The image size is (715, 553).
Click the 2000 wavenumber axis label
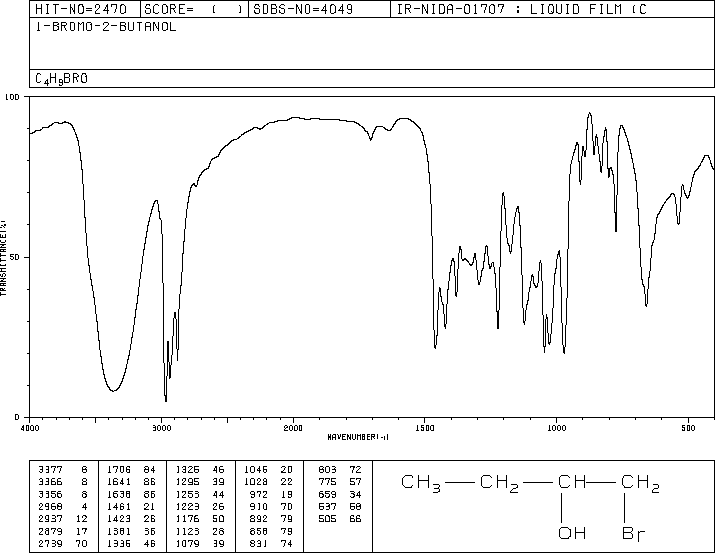pyautogui.click(x=293, y=428)
